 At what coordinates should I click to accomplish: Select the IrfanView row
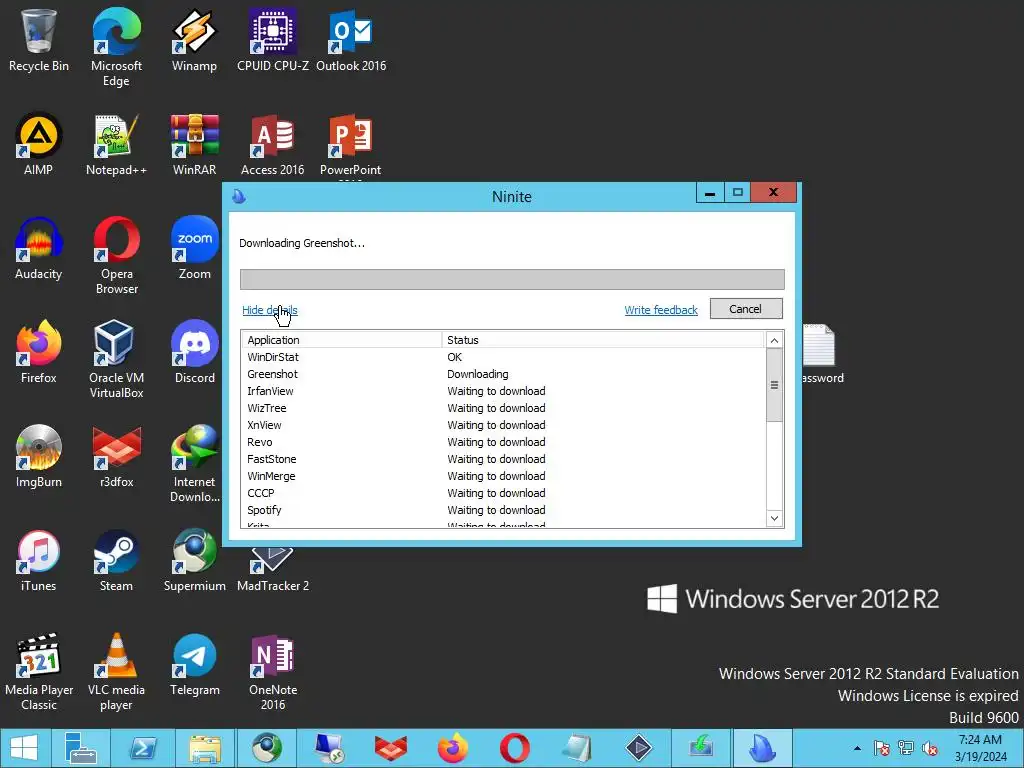point(503,391)
